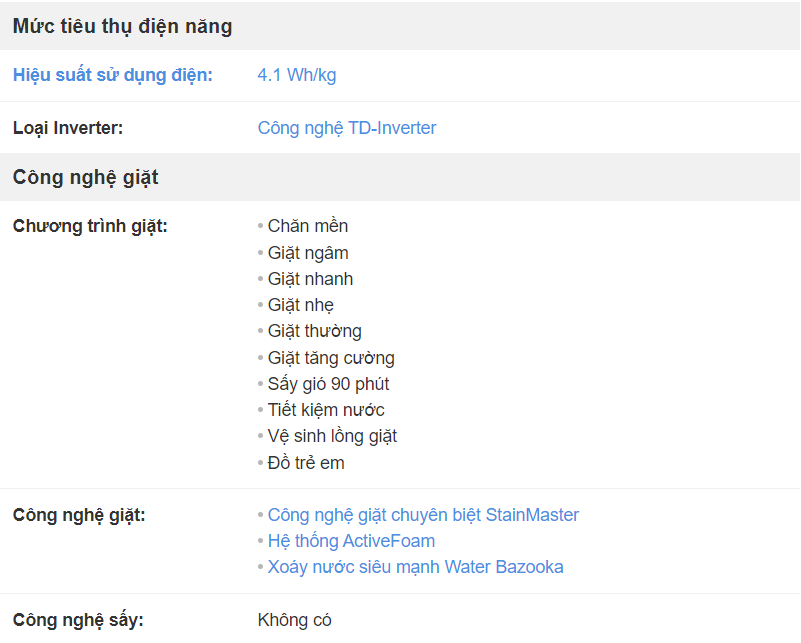Viewport: 801px width, 643px height.
Task: Click the Giặt nhanh list item
Action: pos(310,279)
